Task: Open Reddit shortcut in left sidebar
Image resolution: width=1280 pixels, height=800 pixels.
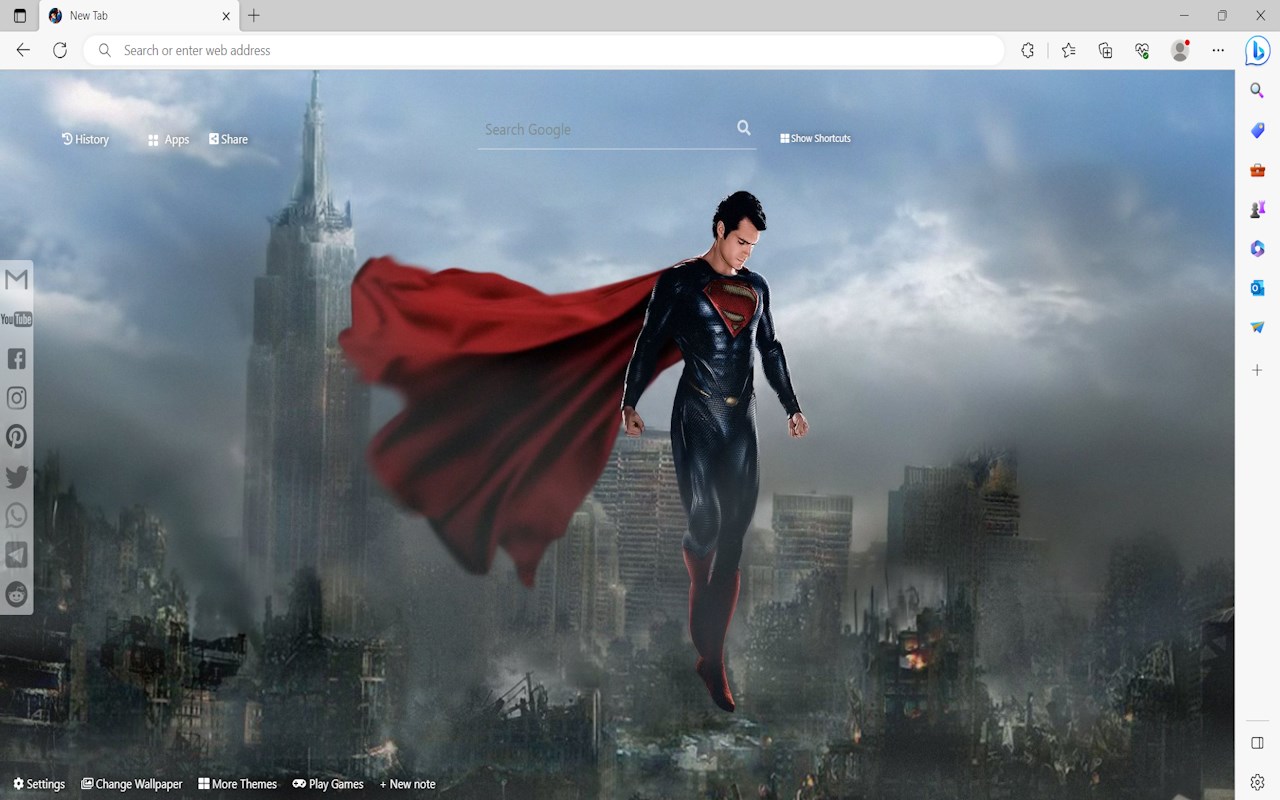Action: 16,594
